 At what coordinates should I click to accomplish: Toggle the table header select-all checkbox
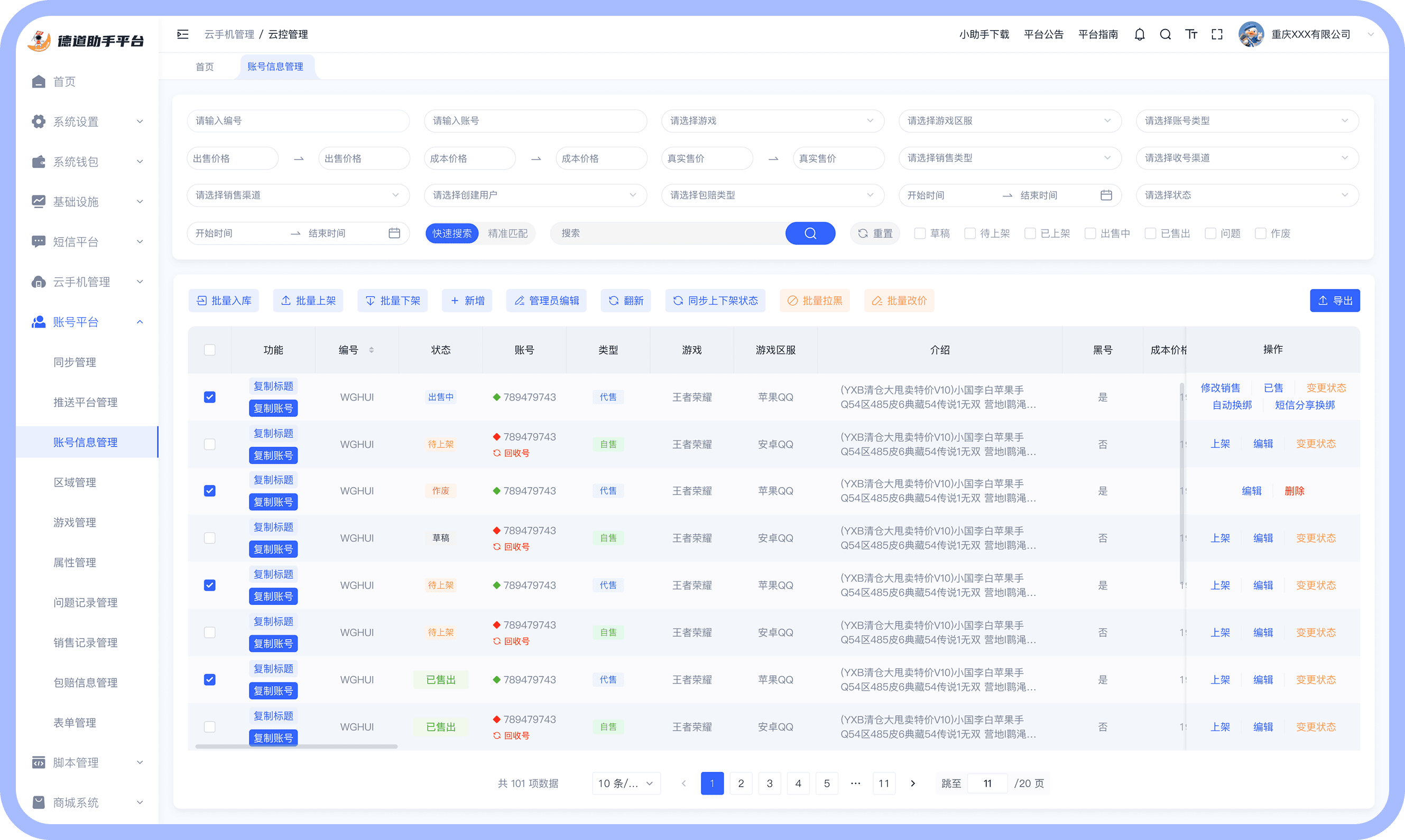[x=209, y=350]
